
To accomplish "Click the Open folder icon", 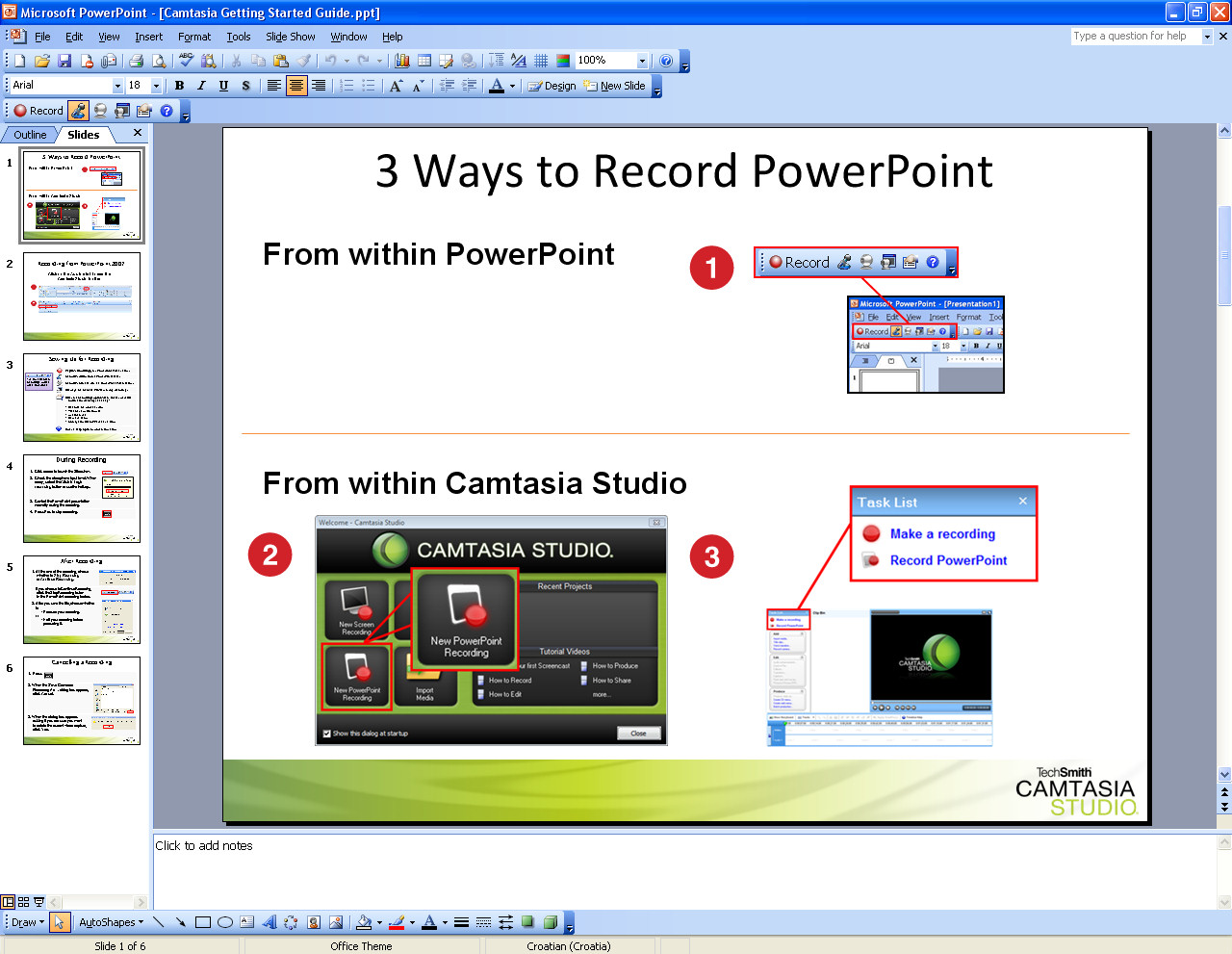I will (42, 61).
